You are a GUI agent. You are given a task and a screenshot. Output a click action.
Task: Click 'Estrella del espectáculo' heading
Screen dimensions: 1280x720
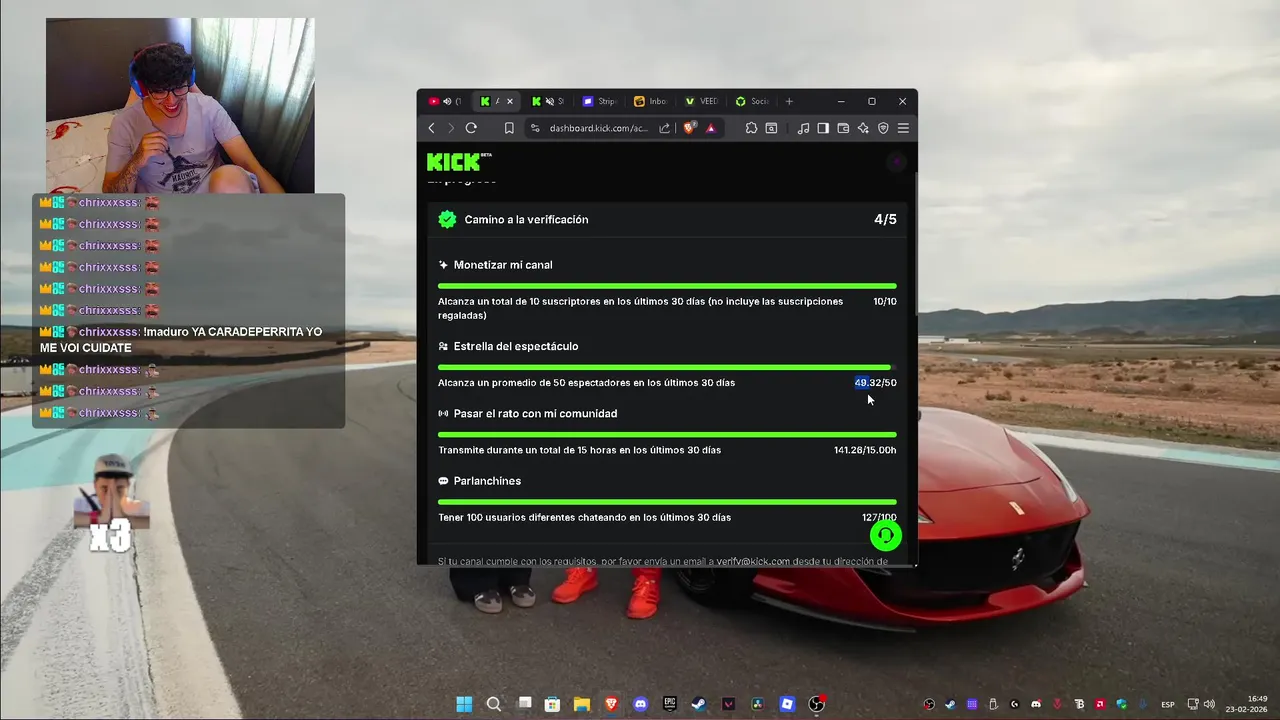516,346
